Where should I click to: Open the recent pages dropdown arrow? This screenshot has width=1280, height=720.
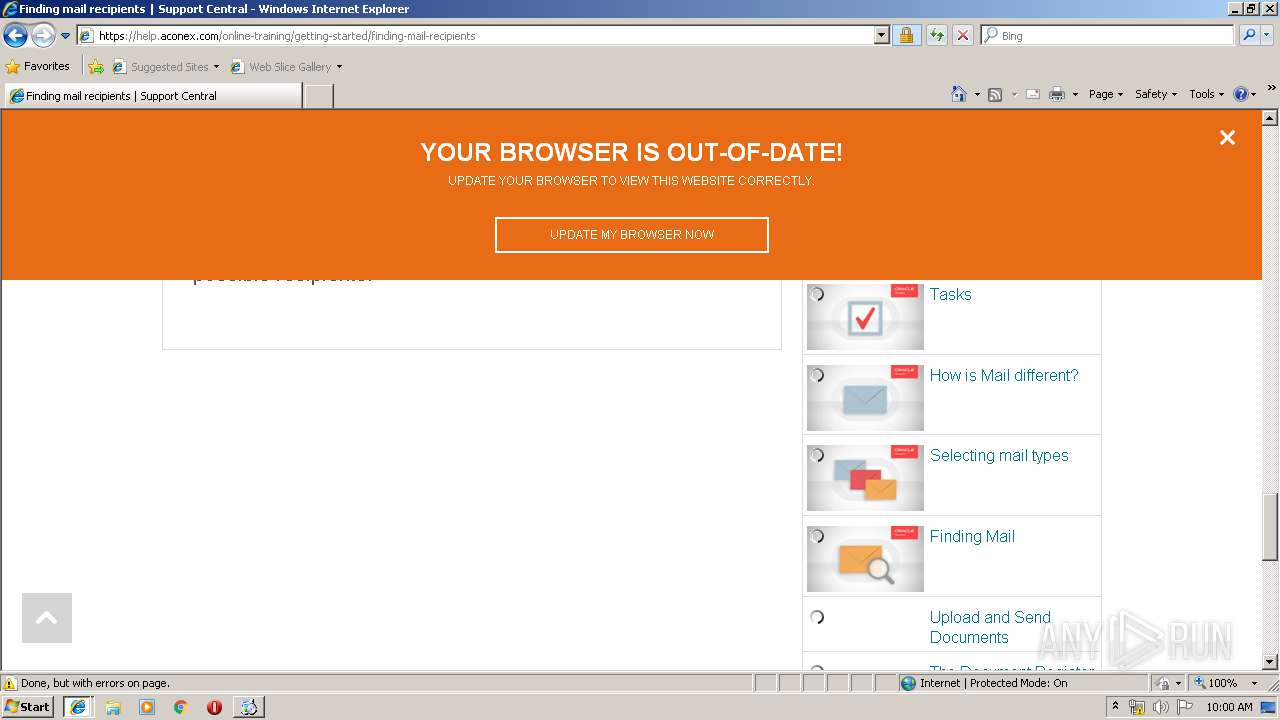click(65, 36)
